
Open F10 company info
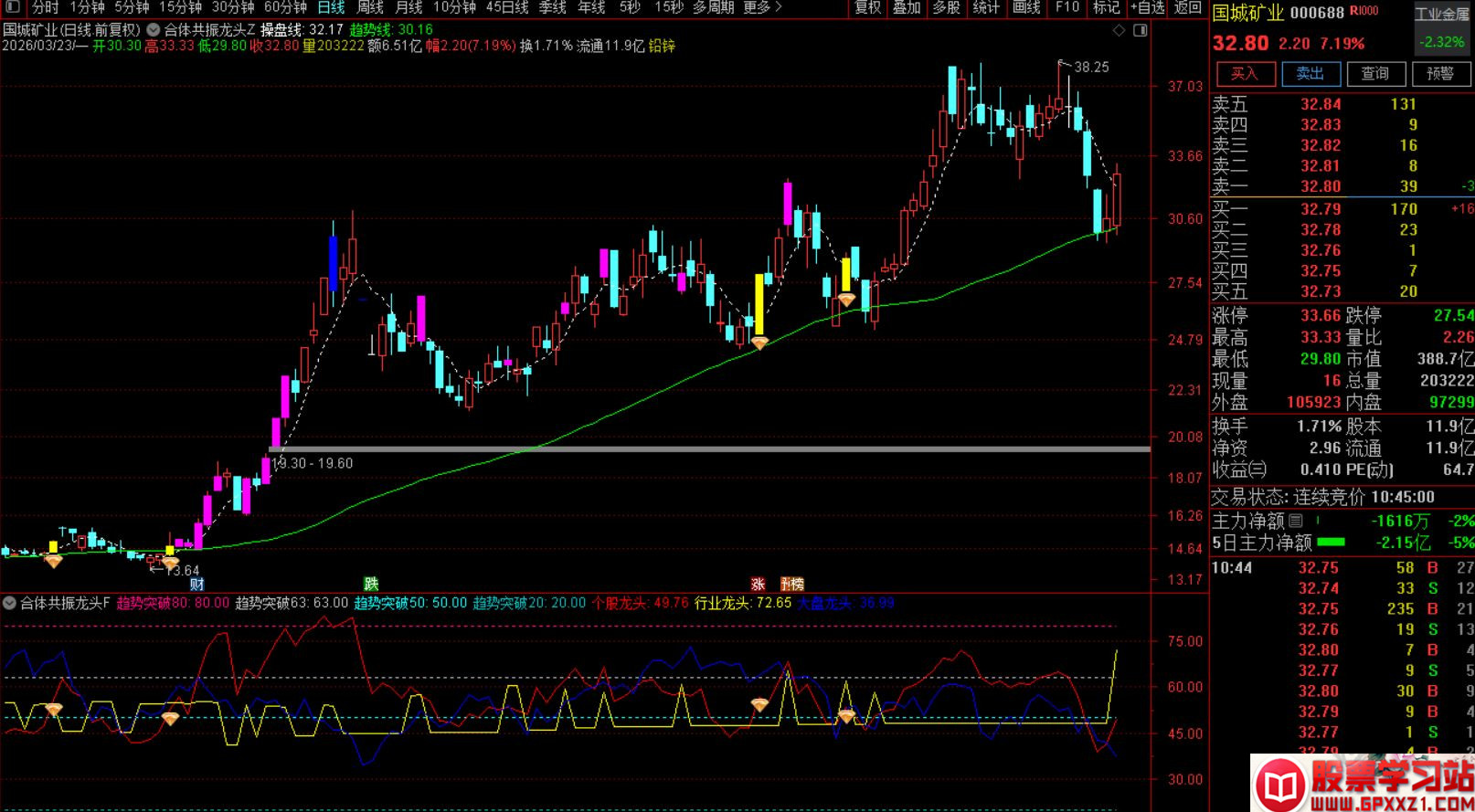1066,7
